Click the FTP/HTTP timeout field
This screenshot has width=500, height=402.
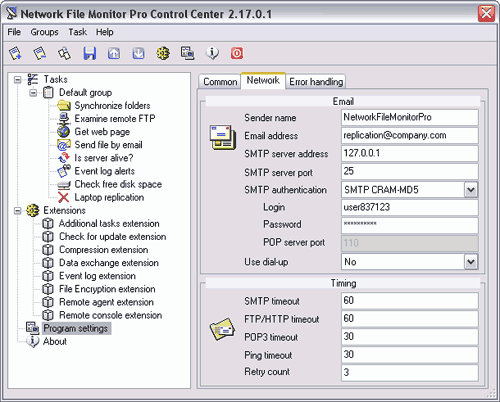[x=410, y=319]
